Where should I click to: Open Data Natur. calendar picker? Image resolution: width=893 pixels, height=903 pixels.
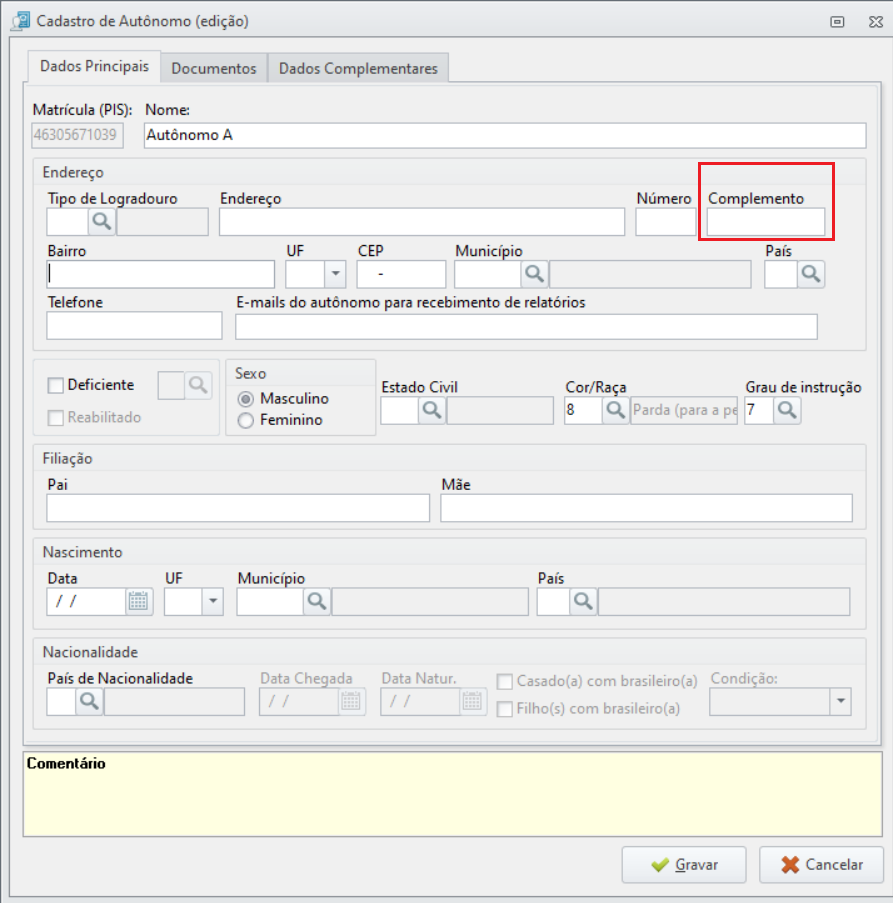click(x=473, y=701)
